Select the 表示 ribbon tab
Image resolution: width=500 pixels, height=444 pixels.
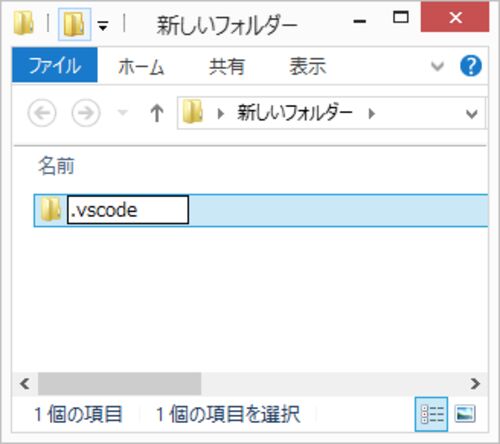click(307, 66)
